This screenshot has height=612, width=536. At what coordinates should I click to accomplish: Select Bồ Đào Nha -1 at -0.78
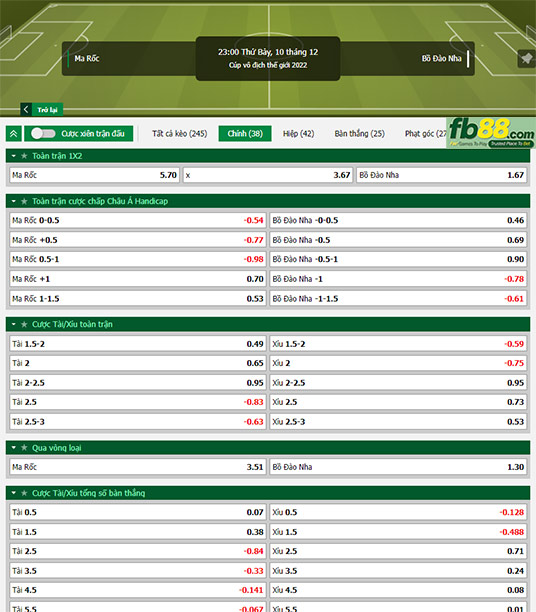pos(398,279)
